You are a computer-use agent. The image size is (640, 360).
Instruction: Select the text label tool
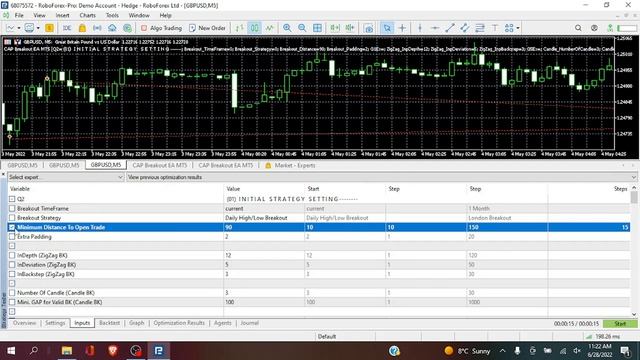(x=495, y=28)
